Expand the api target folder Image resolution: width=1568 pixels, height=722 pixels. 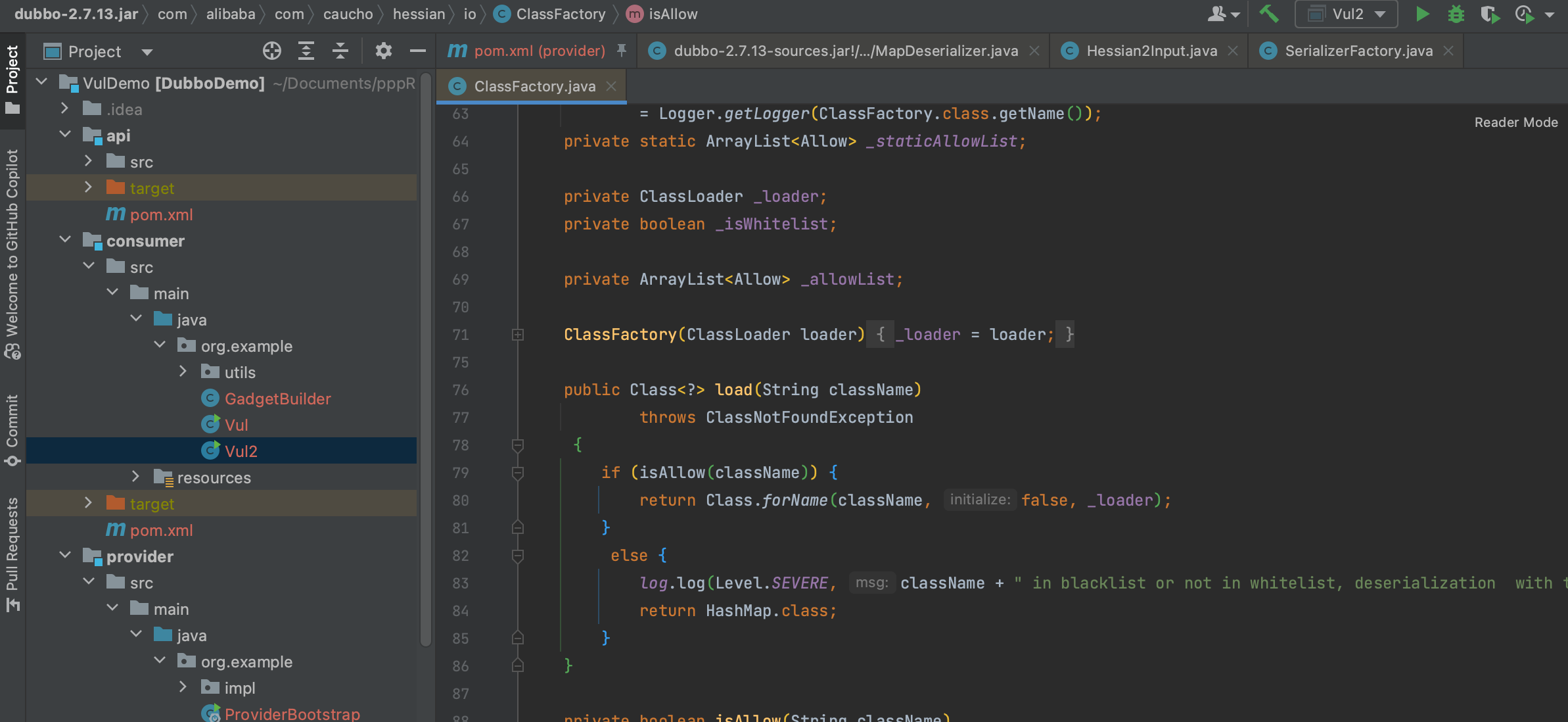(x=88, y=187)
